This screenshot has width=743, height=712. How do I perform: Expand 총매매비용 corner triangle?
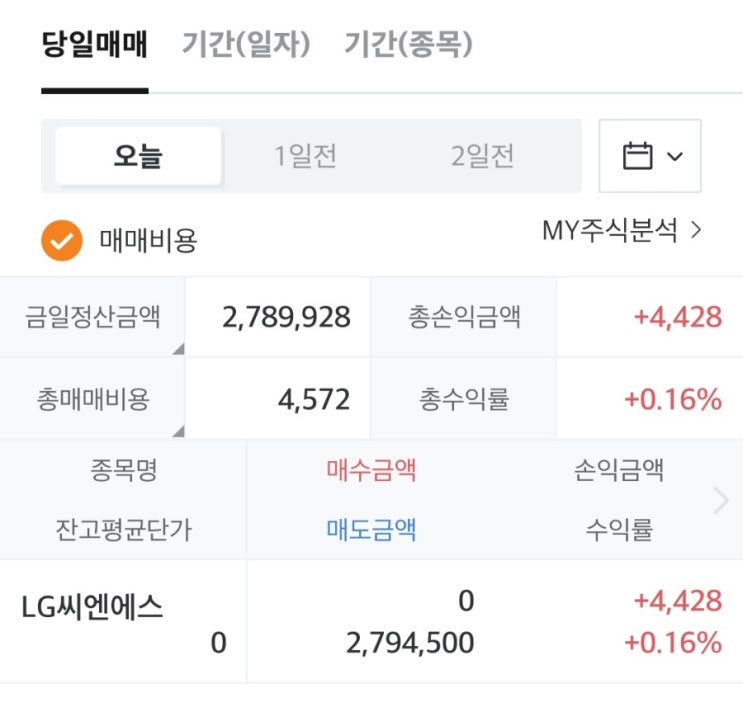pos(179,431)
